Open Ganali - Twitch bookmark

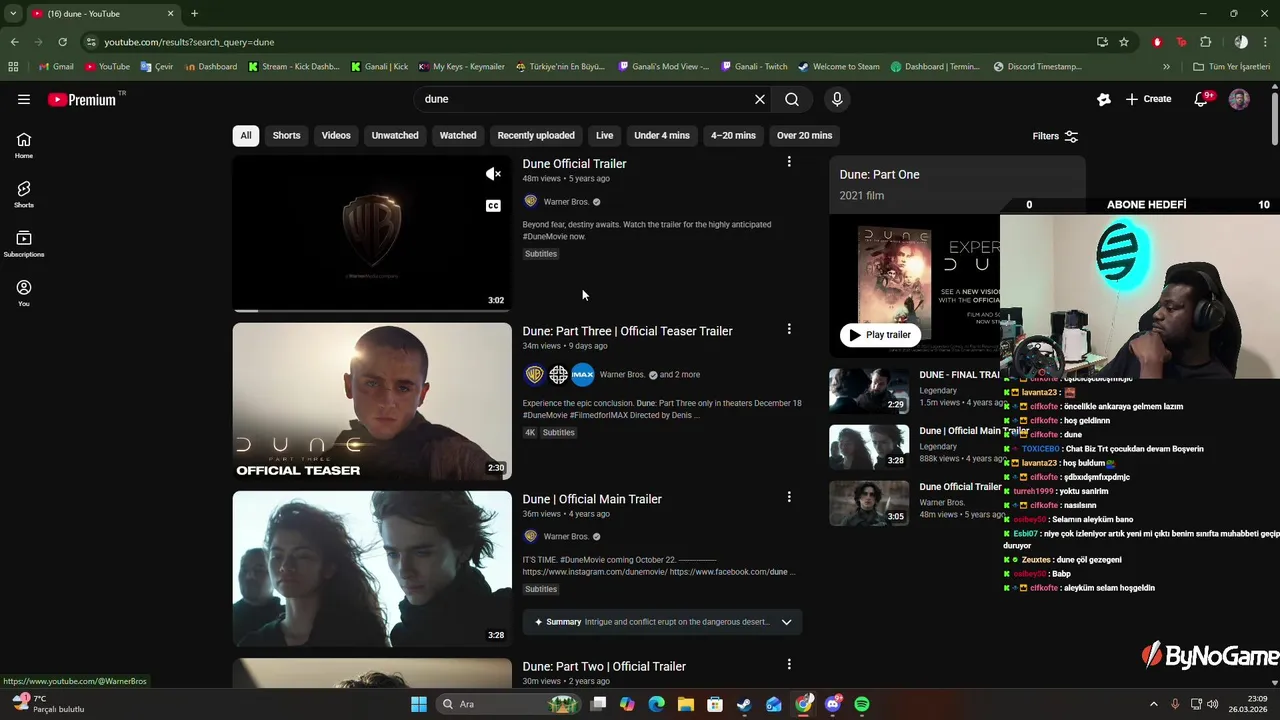[x=753, y=67]
